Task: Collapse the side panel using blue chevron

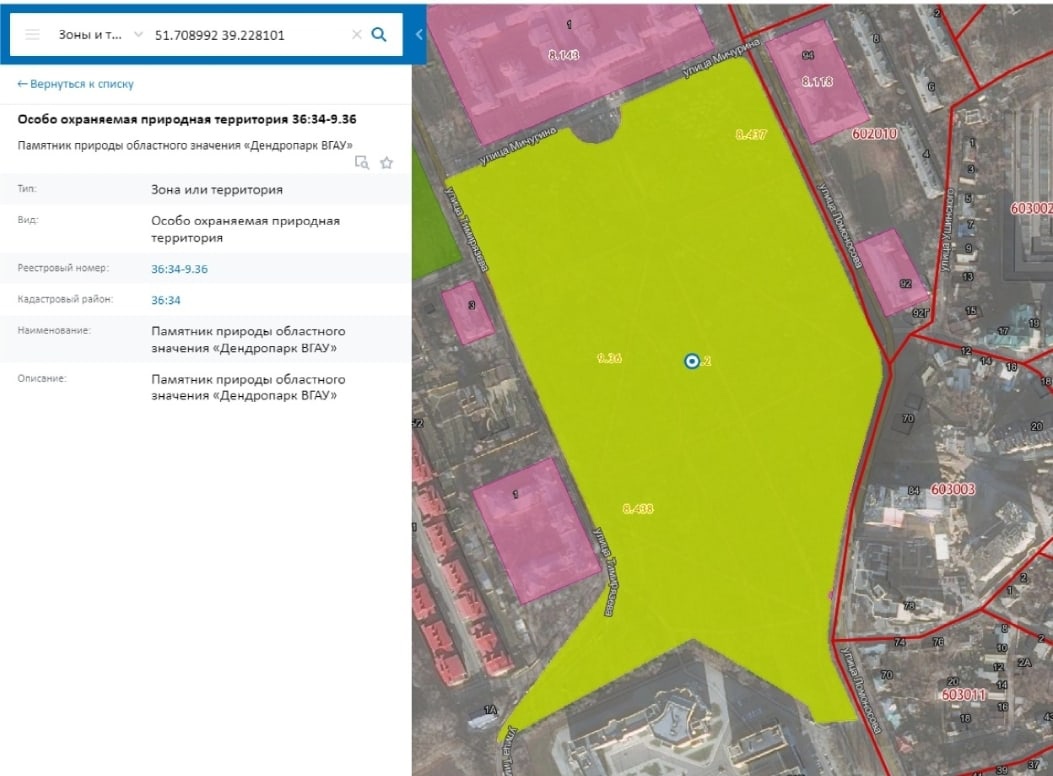Action: click(x=419, y=34)
